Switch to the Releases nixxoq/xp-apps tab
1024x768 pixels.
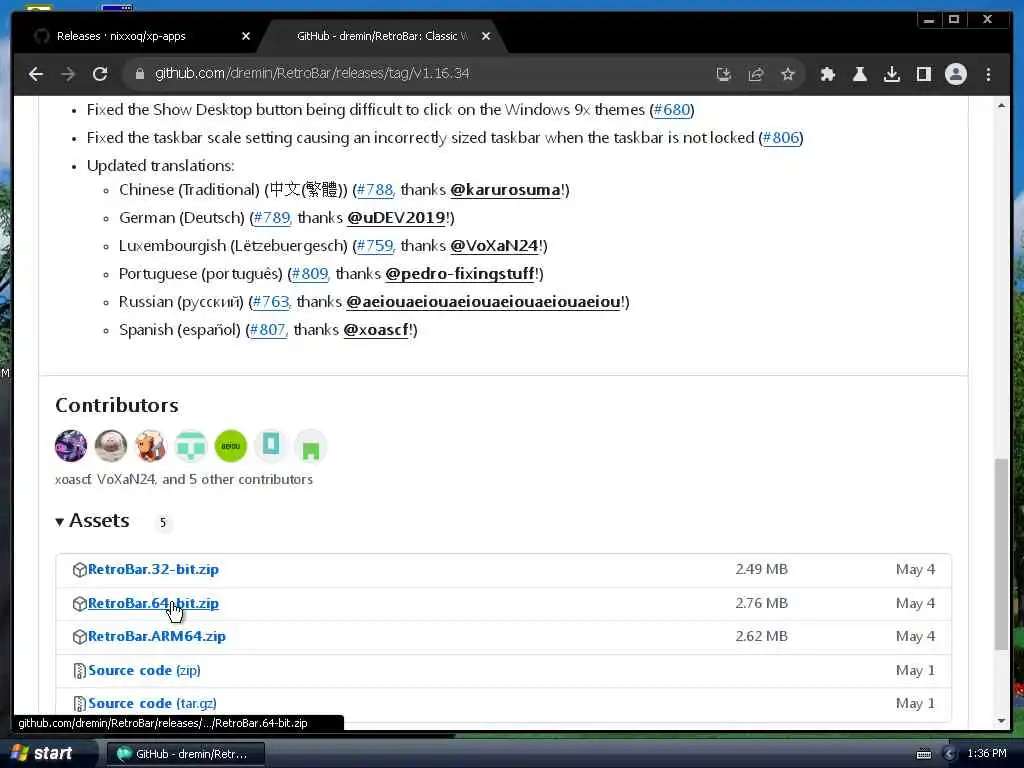pyautogui.click(x=121, y=36)
